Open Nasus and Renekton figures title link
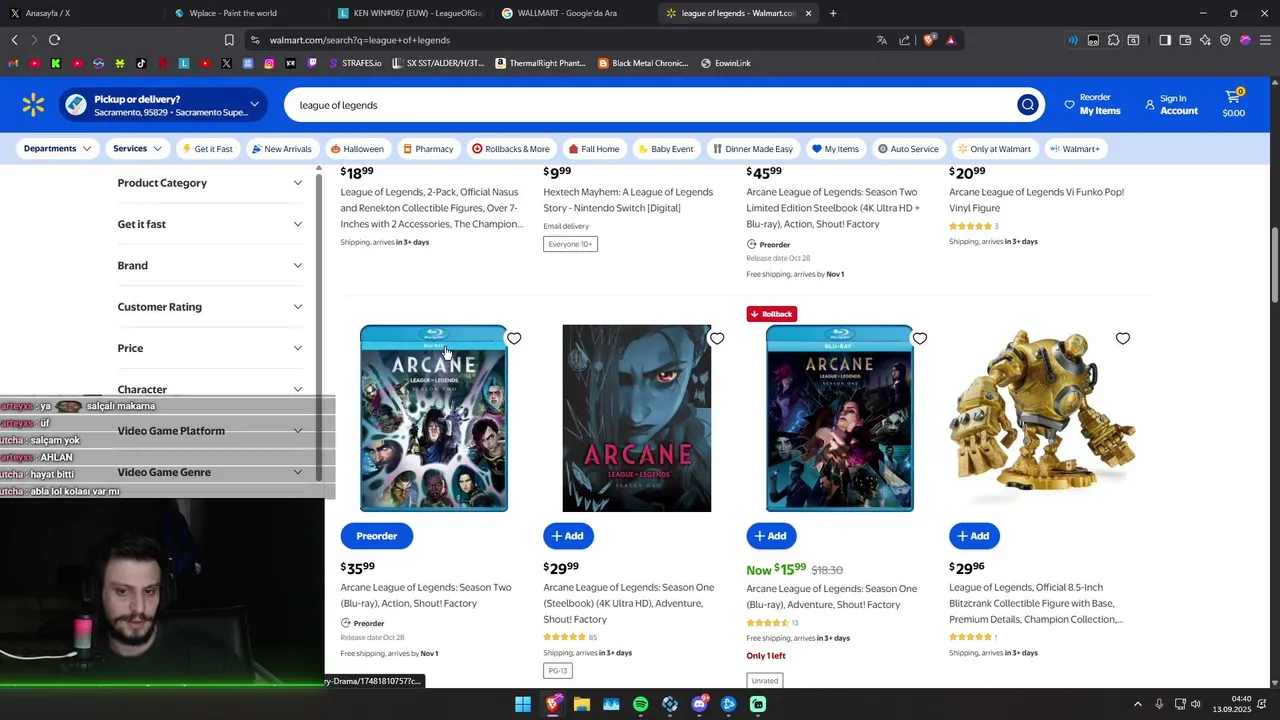 click(x=431, y=208)
